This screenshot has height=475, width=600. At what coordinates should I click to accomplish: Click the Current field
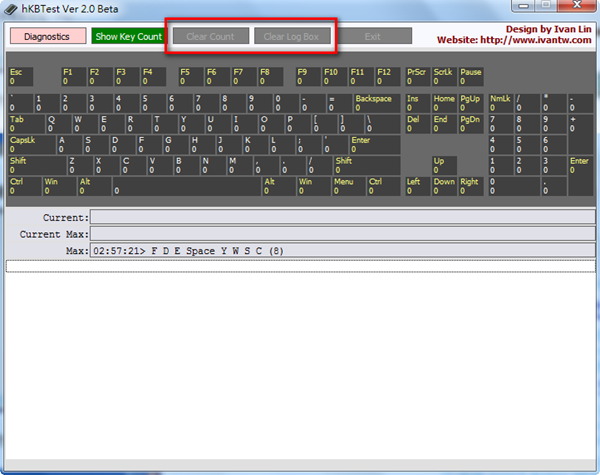(340, 216)
